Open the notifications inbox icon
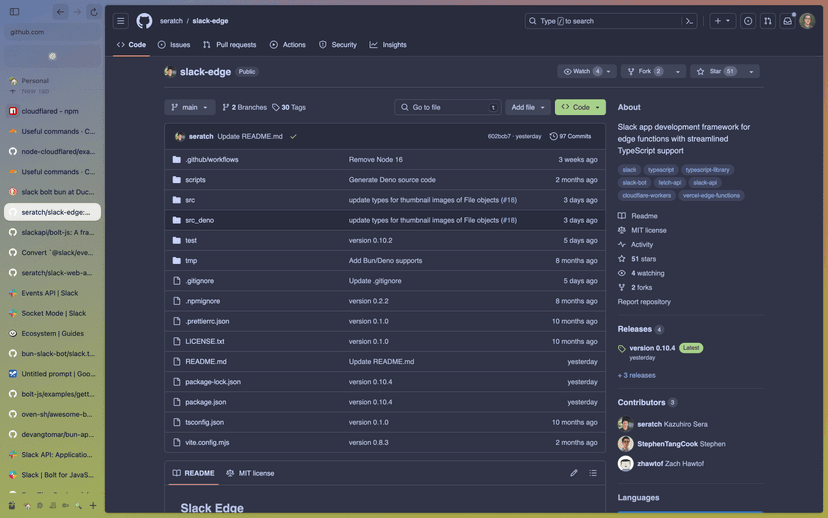 tap(788, 21)
